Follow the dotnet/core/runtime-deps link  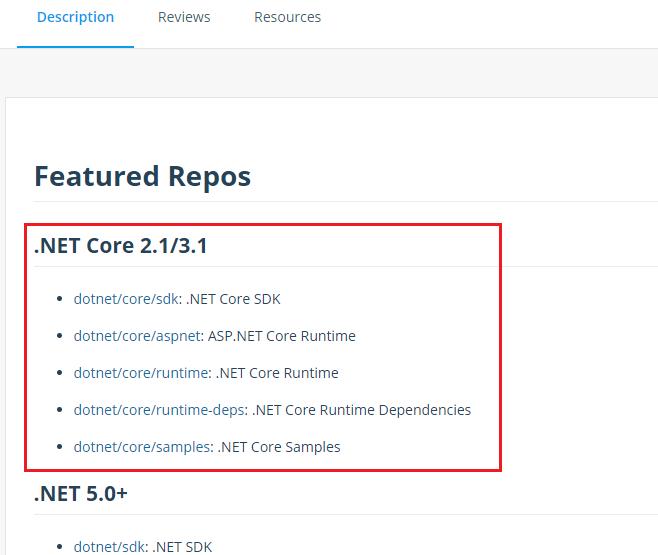coord(159,410)
